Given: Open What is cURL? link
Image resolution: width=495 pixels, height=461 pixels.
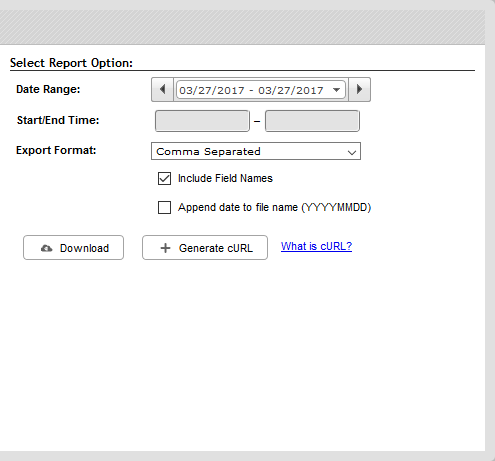Looking at the screenshot, I should tap(316, 246).
